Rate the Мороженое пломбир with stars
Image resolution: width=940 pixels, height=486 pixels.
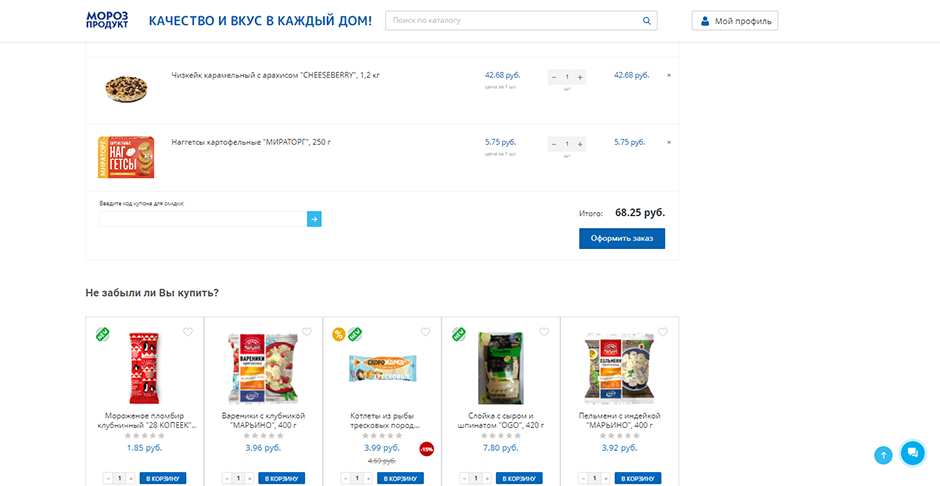click(144, 436)
